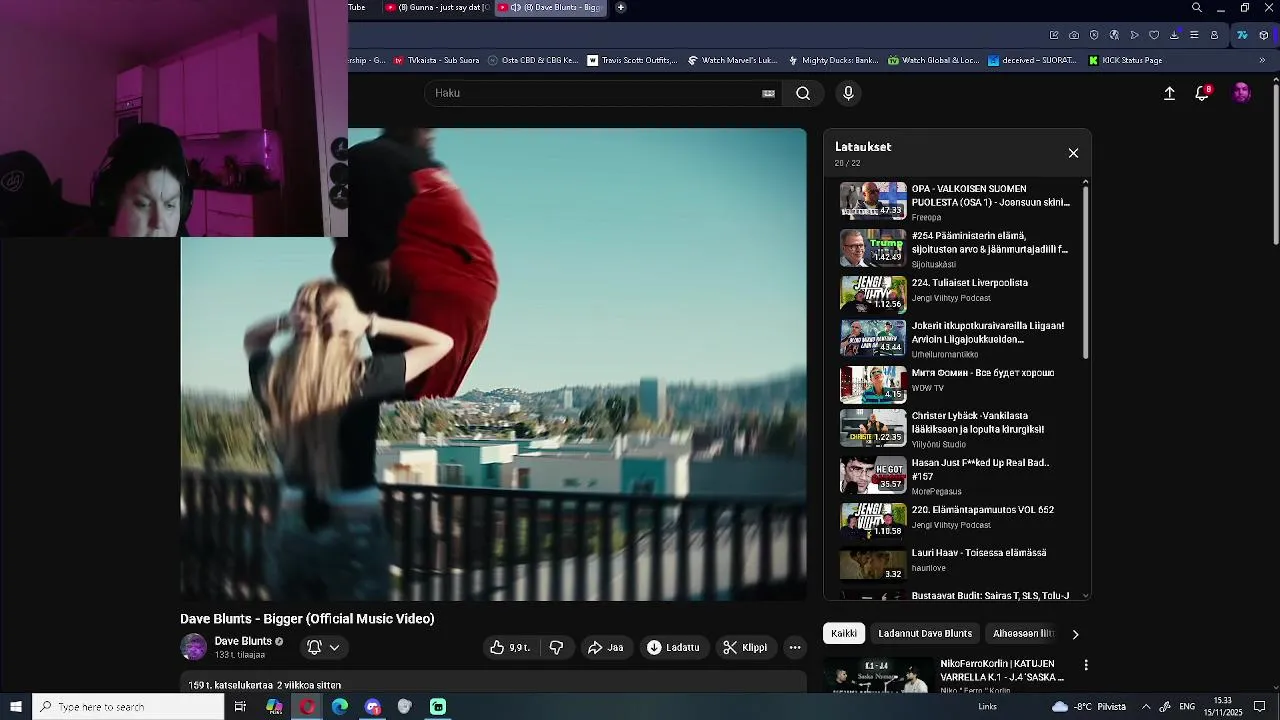Open Watch Global & Loc... bookmark

point(934,60)
